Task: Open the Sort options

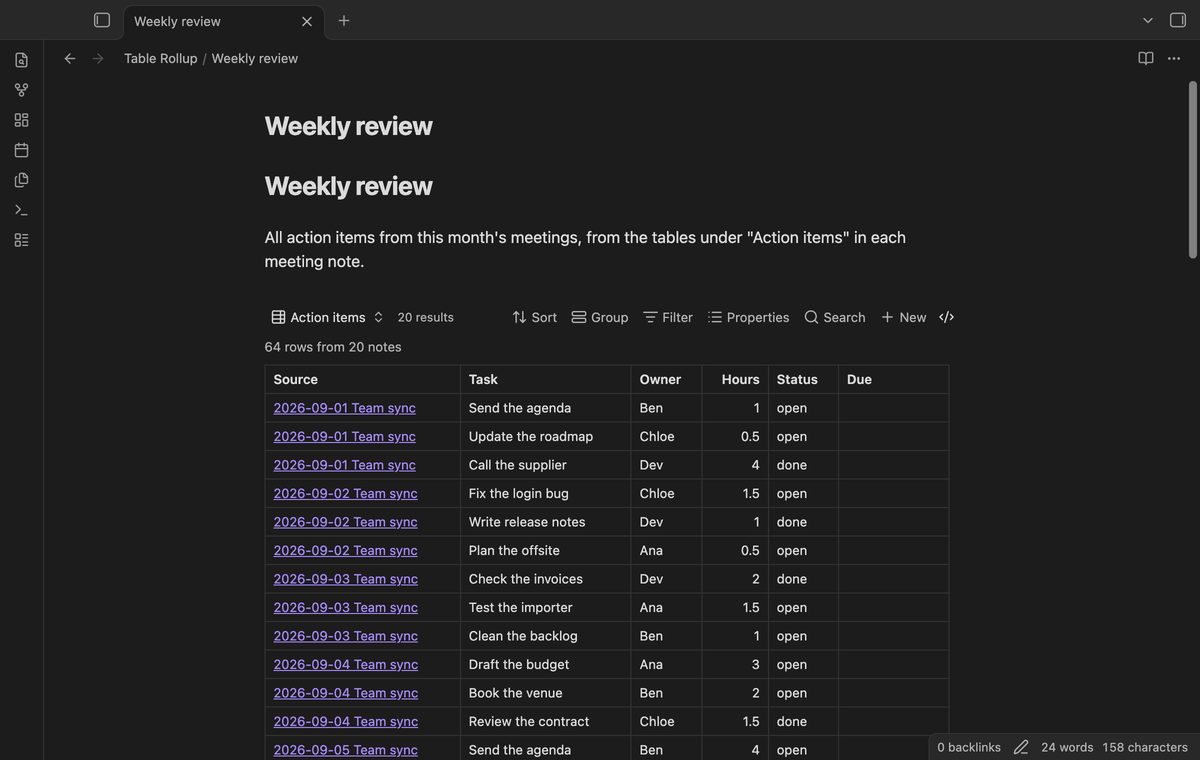Action: 534,317
